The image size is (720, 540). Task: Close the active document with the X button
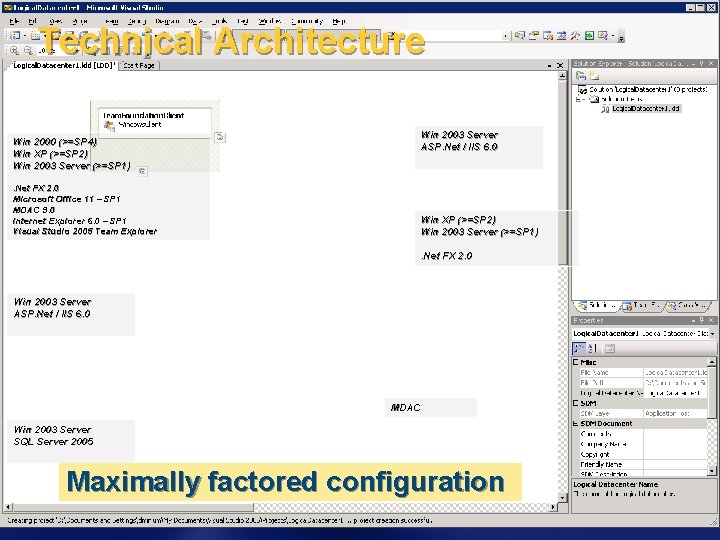(x=560, y=66)
